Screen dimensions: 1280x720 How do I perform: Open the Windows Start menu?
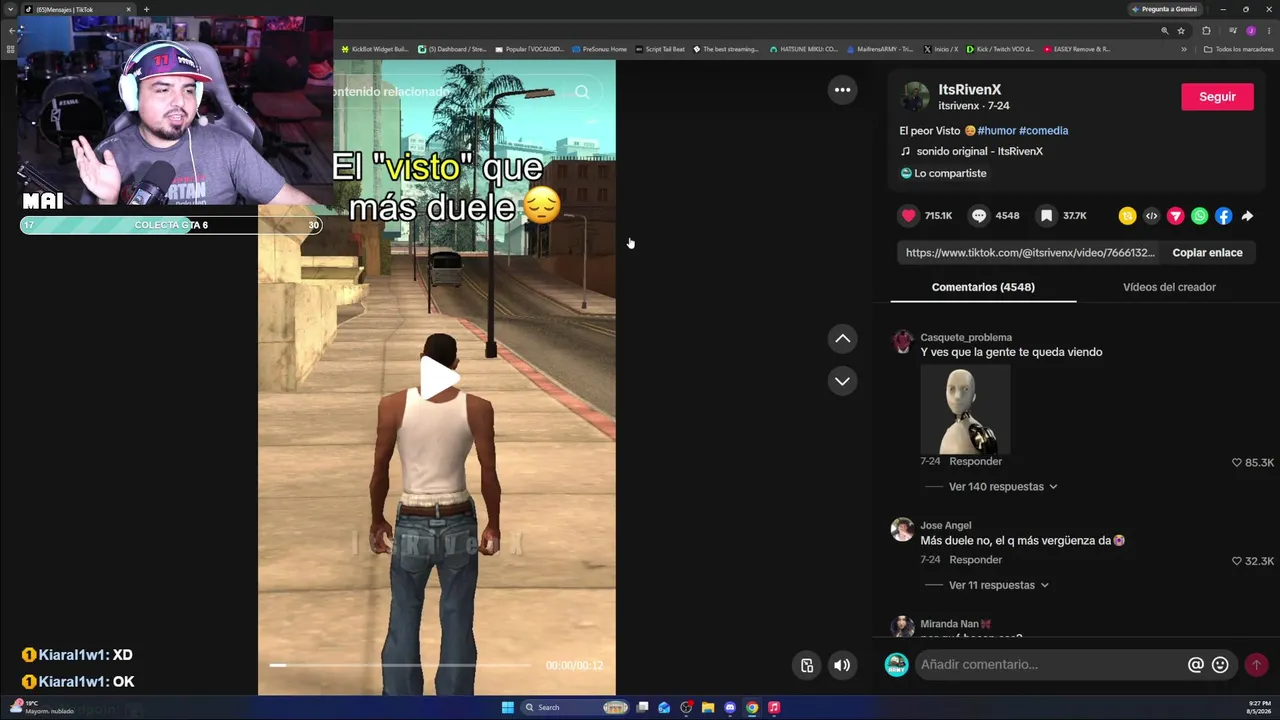point(507,708)
